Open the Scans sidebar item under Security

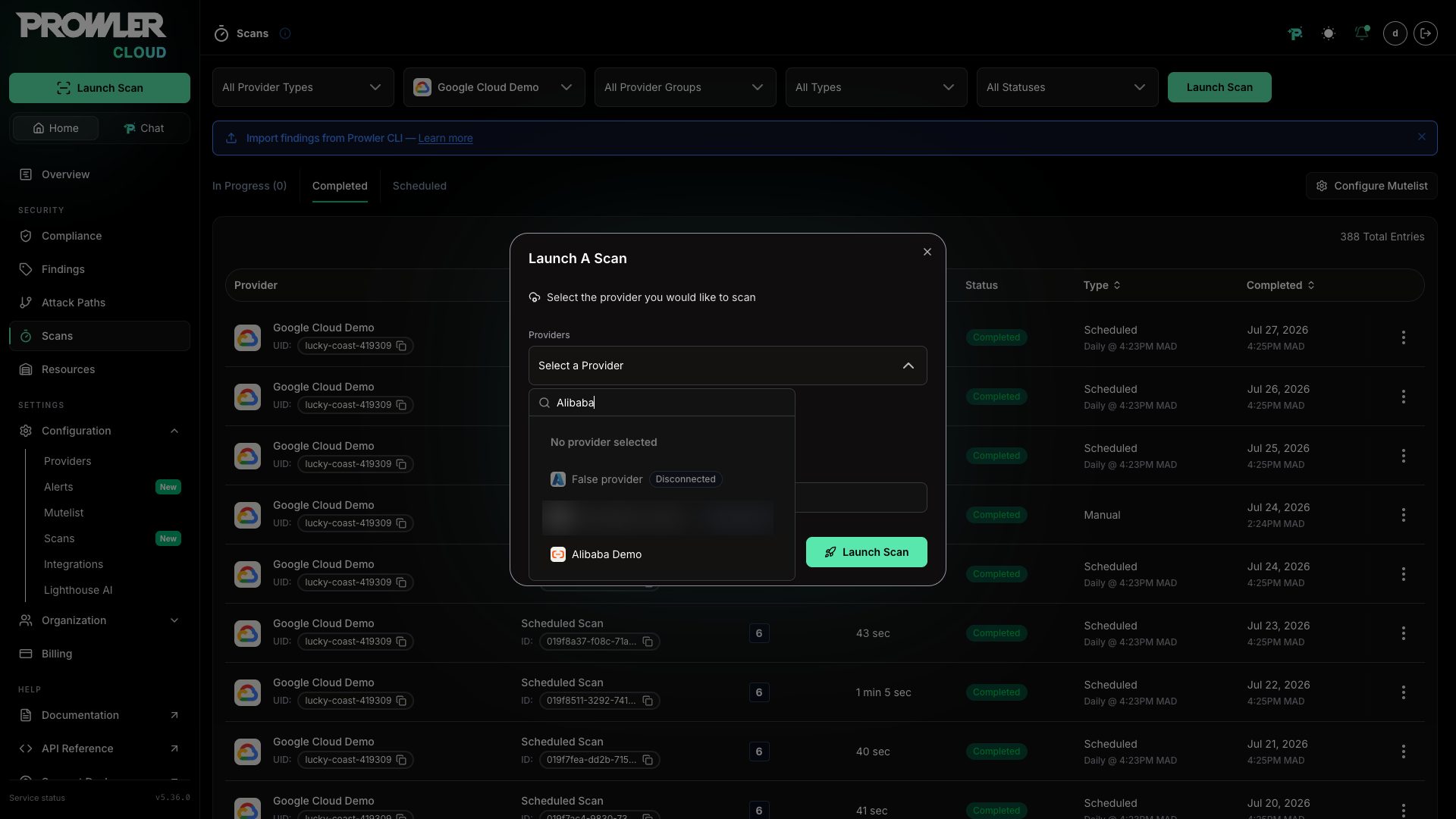[x=99, y=336]
